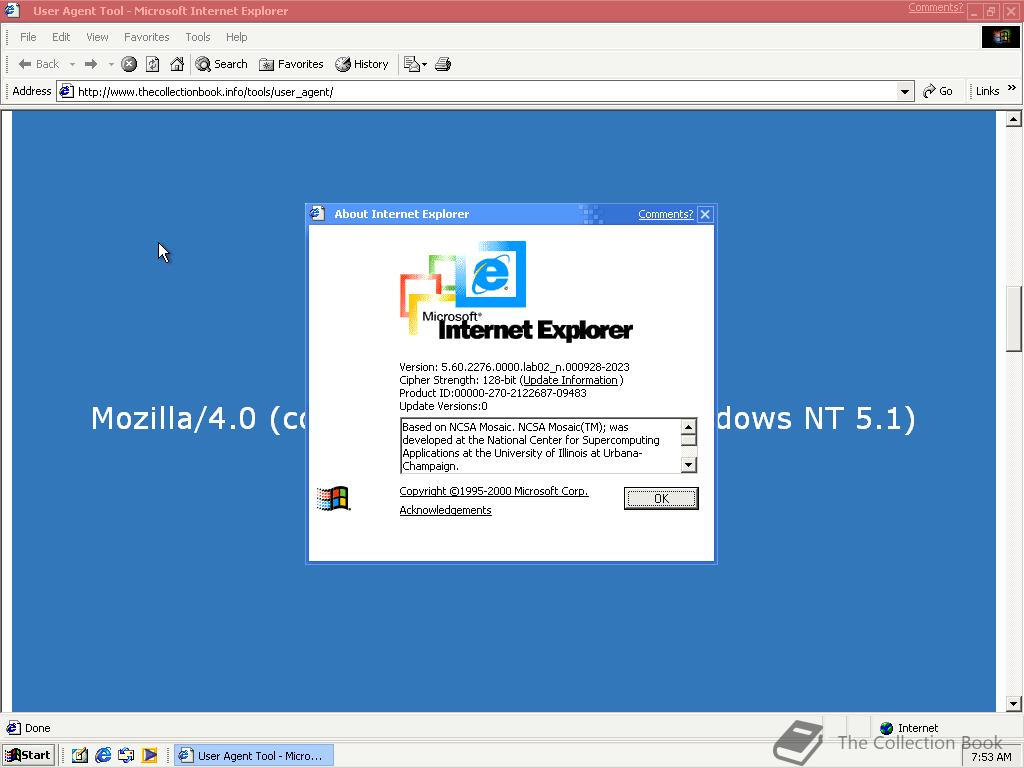Open the Edit menu

61,37
